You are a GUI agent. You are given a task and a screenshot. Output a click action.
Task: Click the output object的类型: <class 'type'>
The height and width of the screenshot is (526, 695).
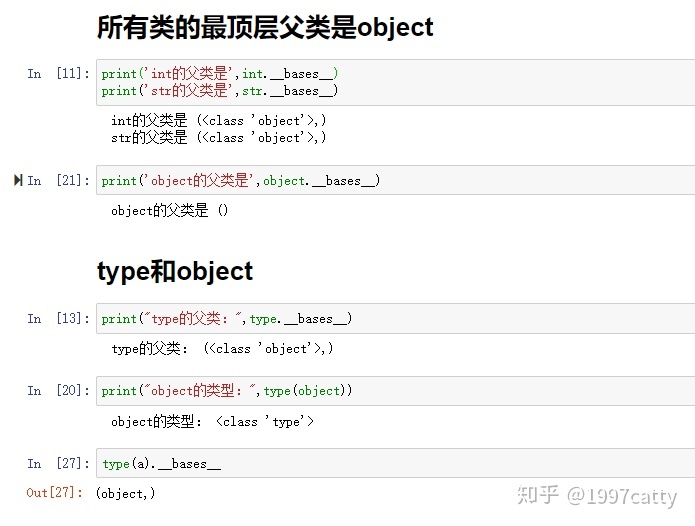point(212,421)
